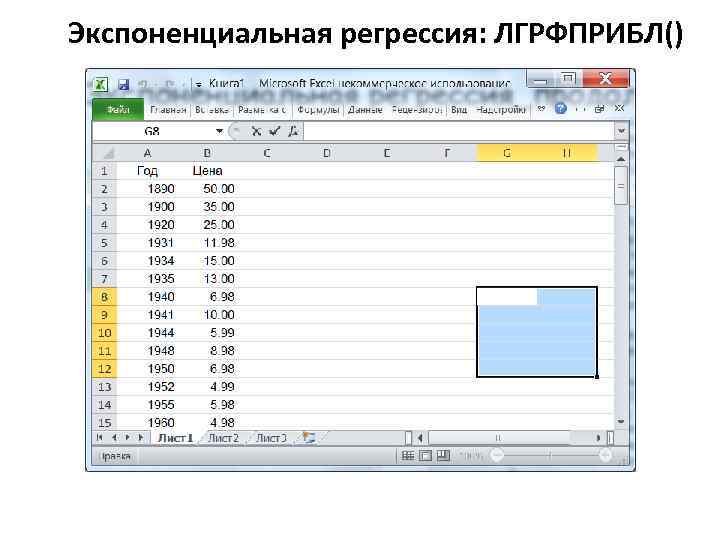Switch to the Формулы ribbon tab
Screen dimensions: 720x540
(x=318, y=110)
